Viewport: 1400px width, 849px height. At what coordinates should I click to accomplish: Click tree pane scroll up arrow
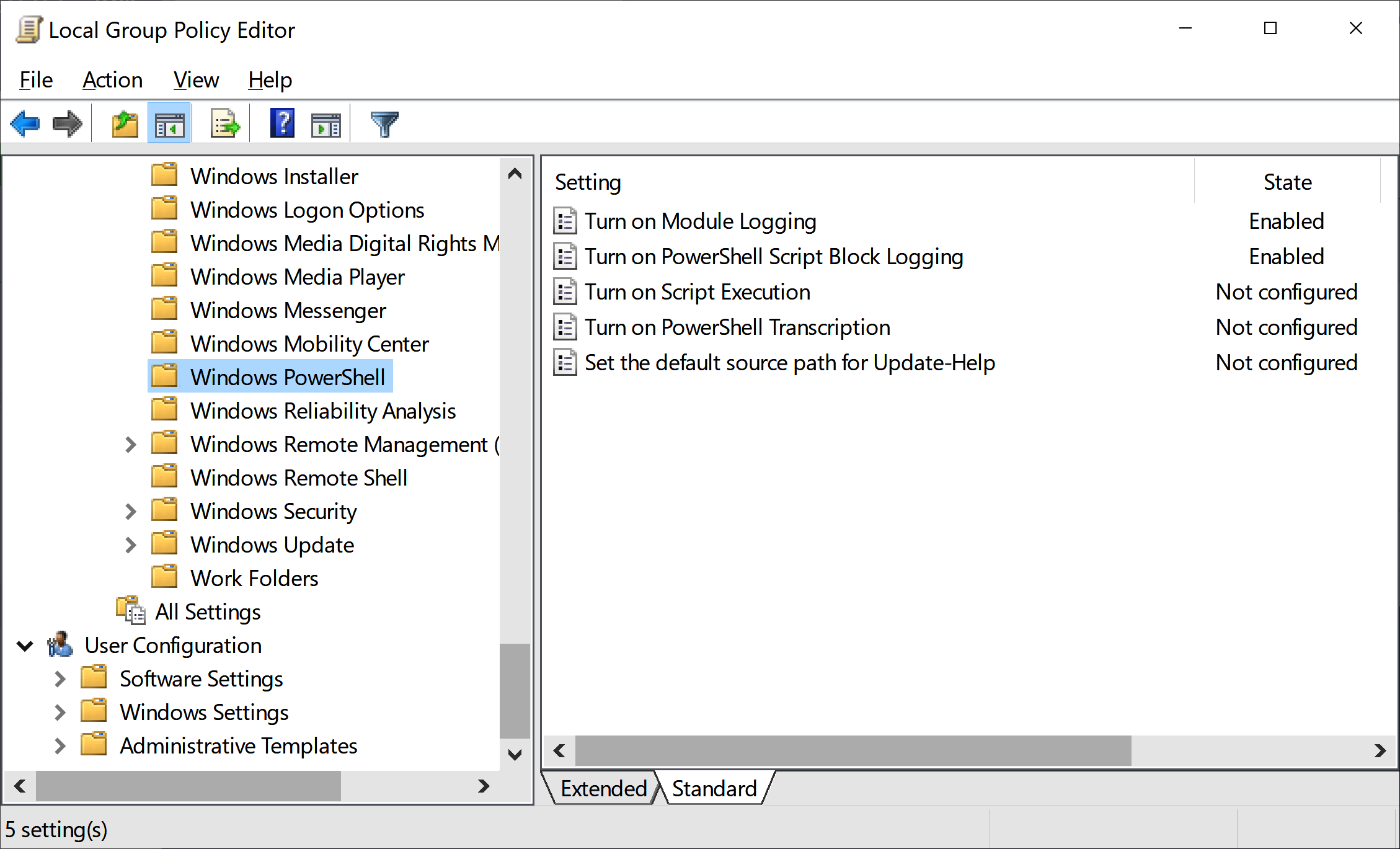coord(515,174)
